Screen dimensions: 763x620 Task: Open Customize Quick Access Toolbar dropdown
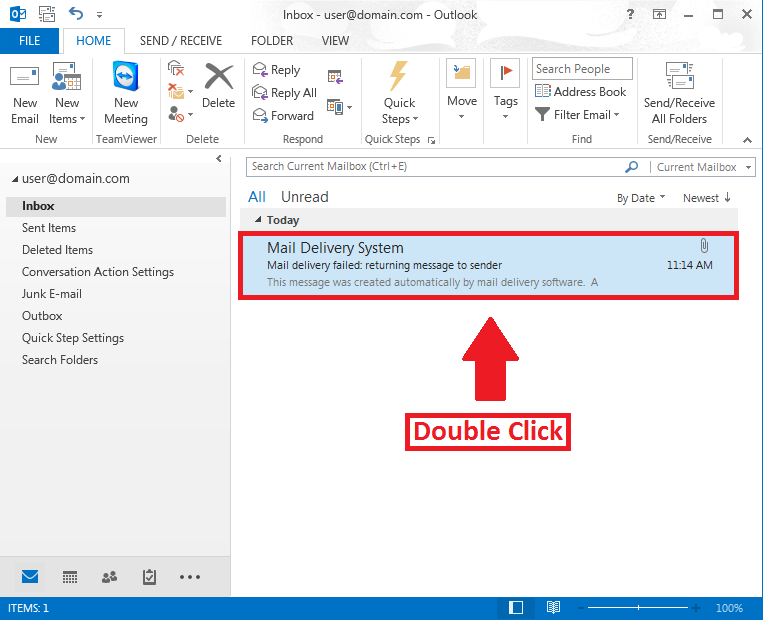(99, 15)
